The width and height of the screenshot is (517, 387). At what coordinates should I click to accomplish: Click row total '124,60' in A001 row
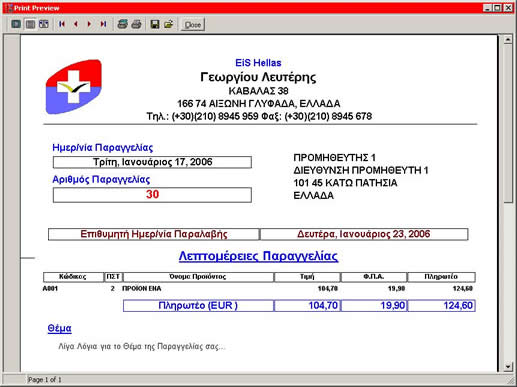[463, 289]
